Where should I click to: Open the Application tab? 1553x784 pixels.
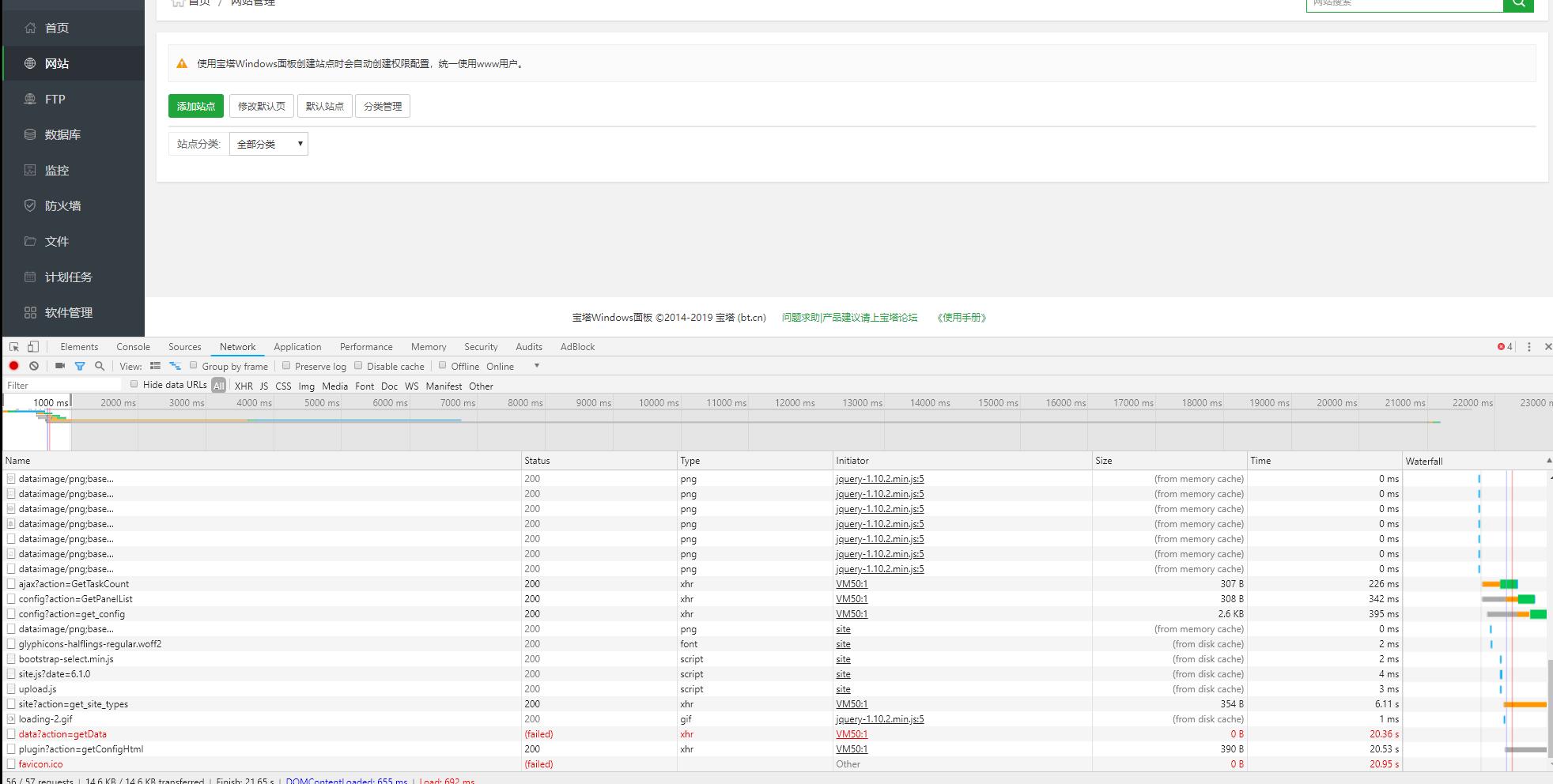[x=297, y=347]
